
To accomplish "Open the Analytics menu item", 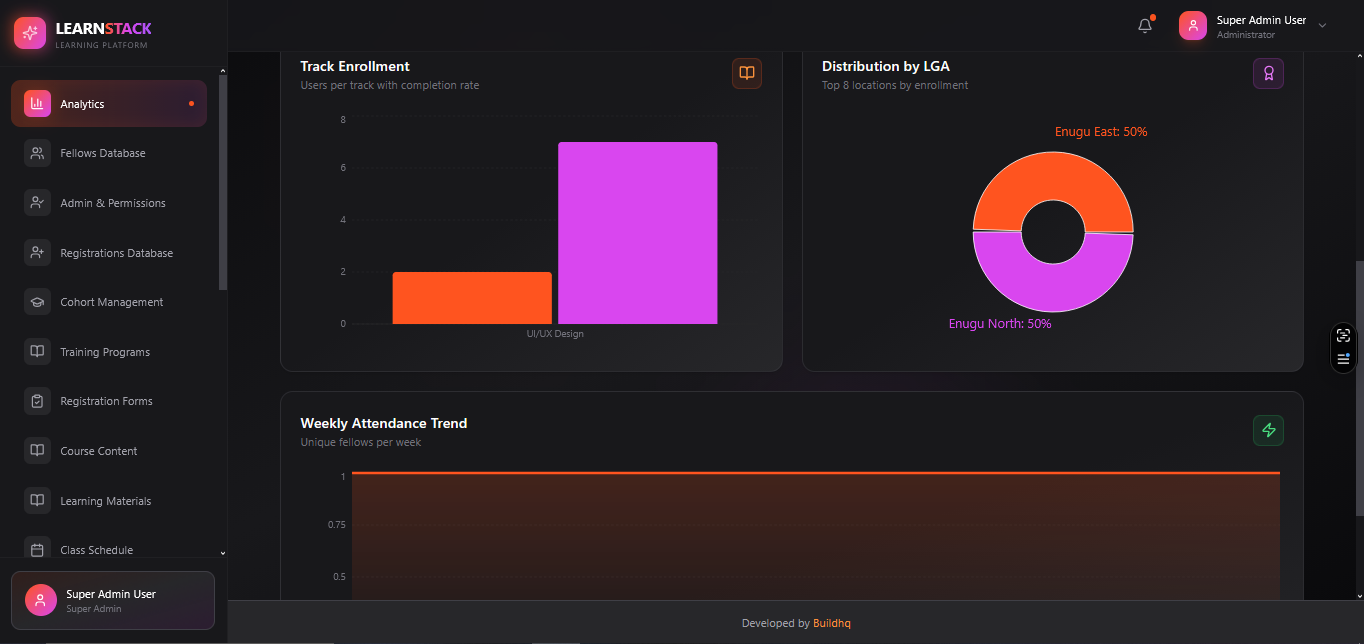I will 108,104.
